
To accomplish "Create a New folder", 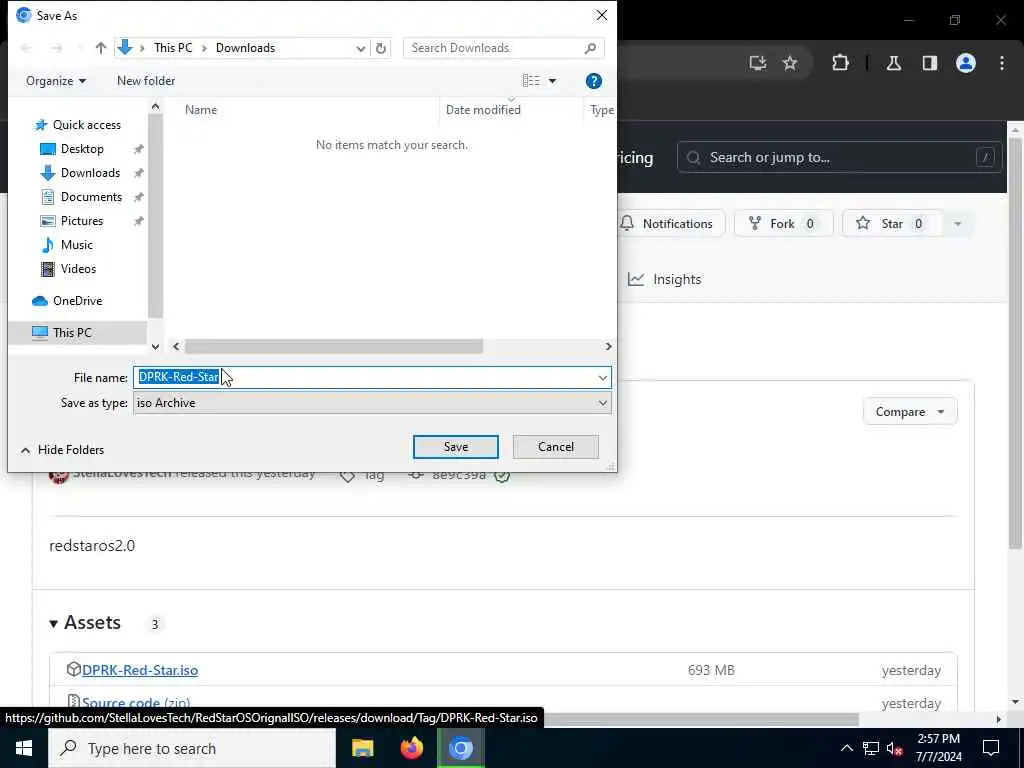I will coord(146,81).
